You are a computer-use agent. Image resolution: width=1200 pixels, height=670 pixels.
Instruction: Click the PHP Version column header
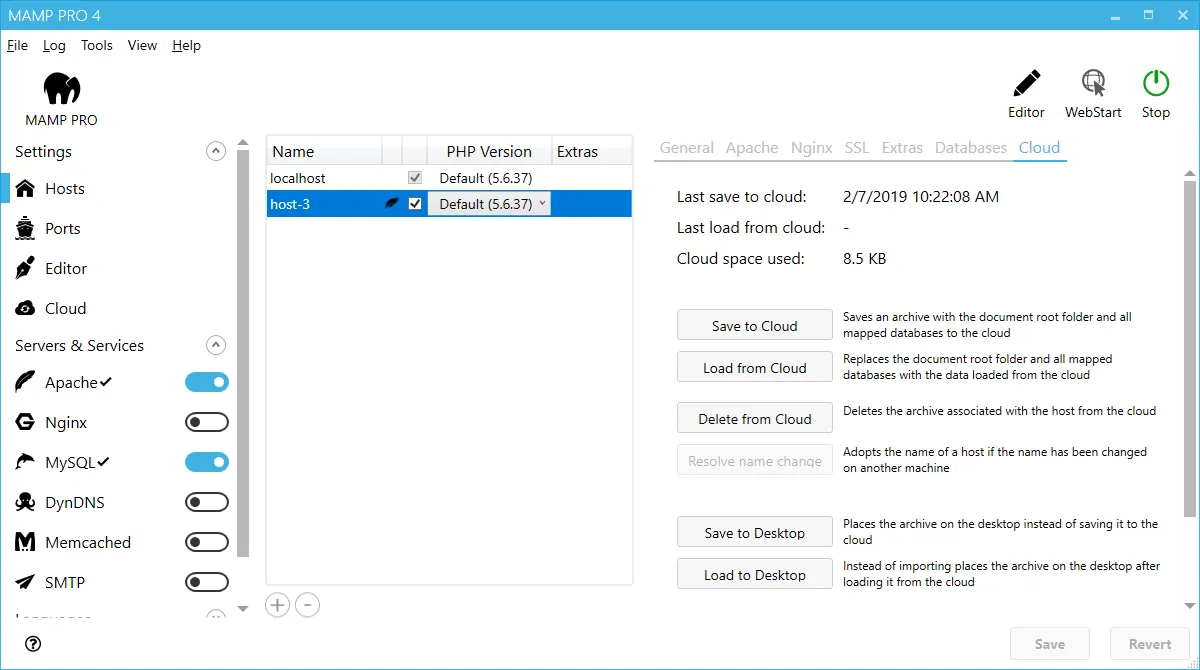[x=489, y=151]
